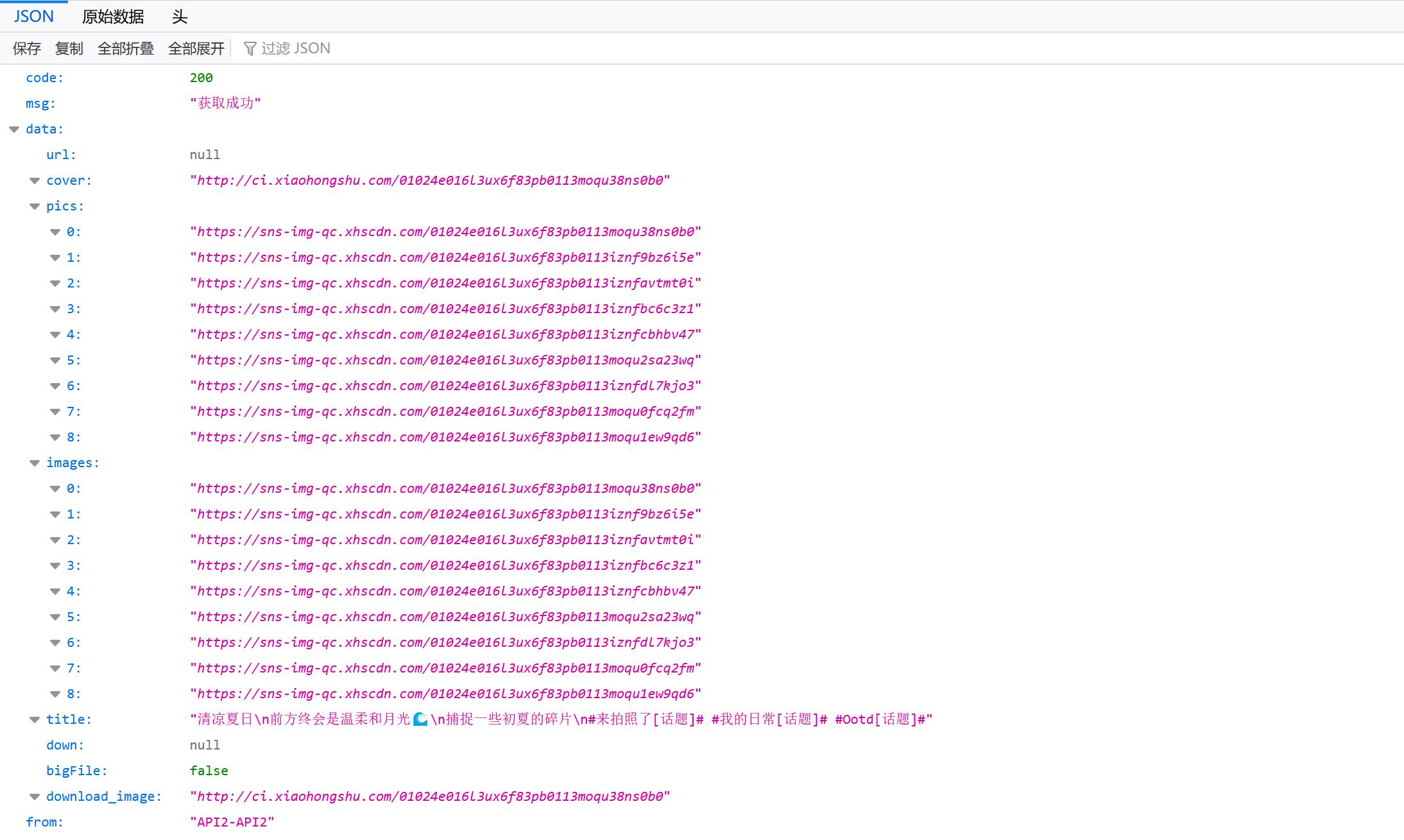Click the filter funnel icon
The image size is (1404, 840).
click(x=250, y=49)
